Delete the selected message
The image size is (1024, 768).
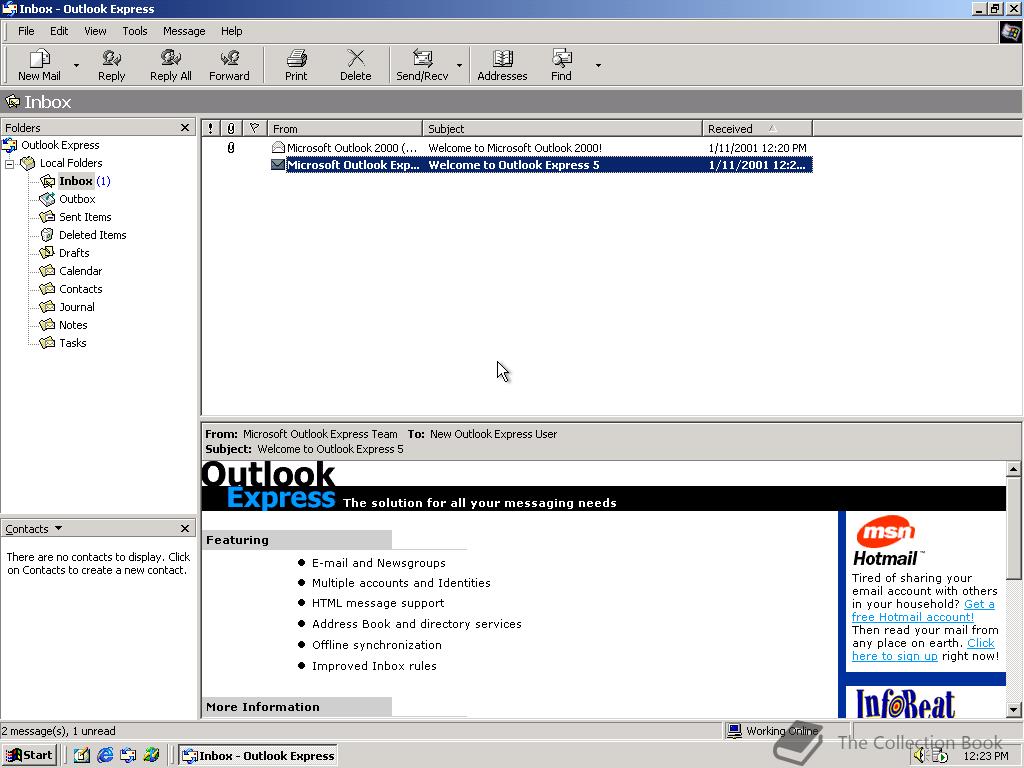click(355, 65)
